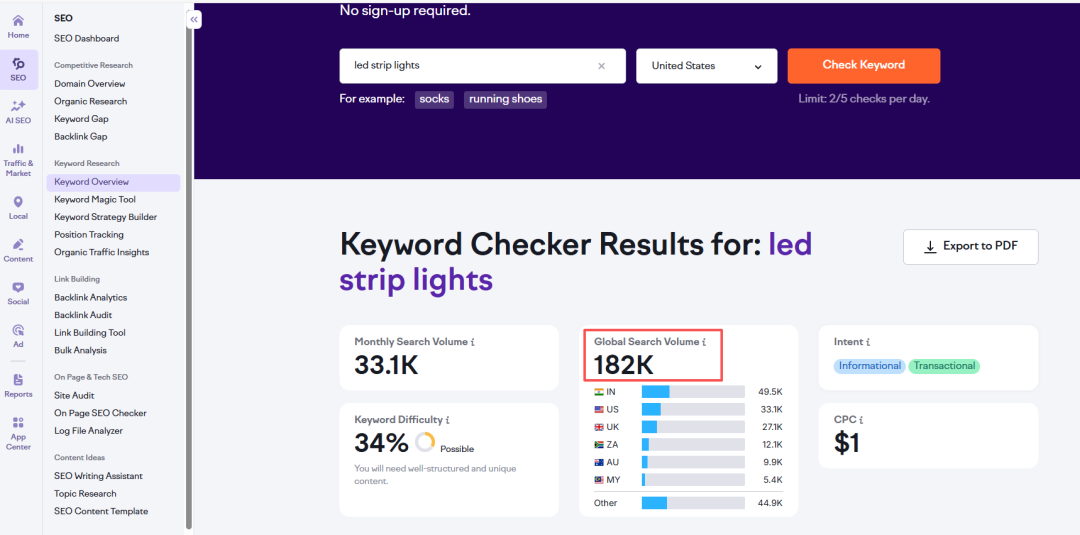Click the Keyword Difficulty donut chart
Image resolution: width=1080 pixels, height=535 pixels.
tap(424, 442)
